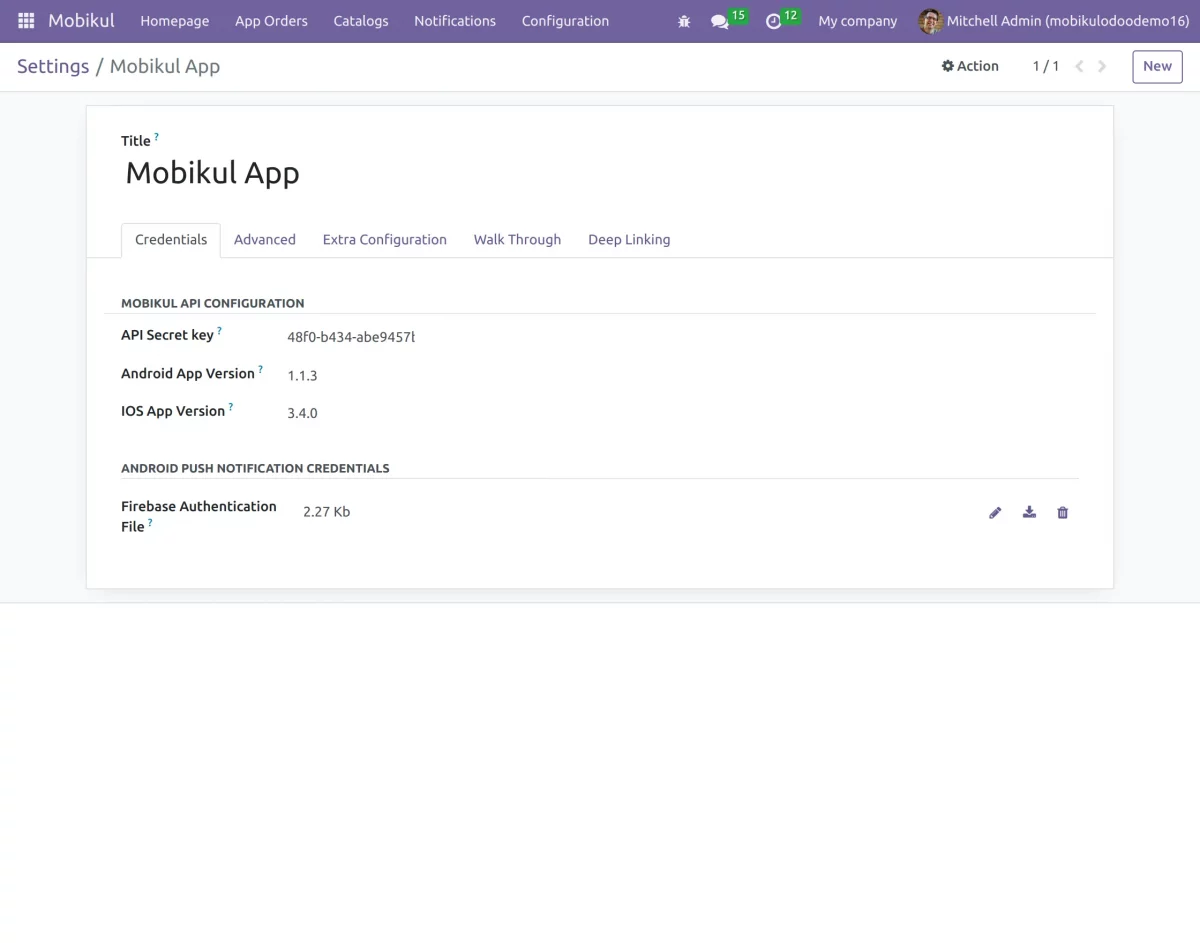This screenshot has height=943, width=1200.
Task: Navigate to previous record with left arrow
Action: coord(1078,66)
